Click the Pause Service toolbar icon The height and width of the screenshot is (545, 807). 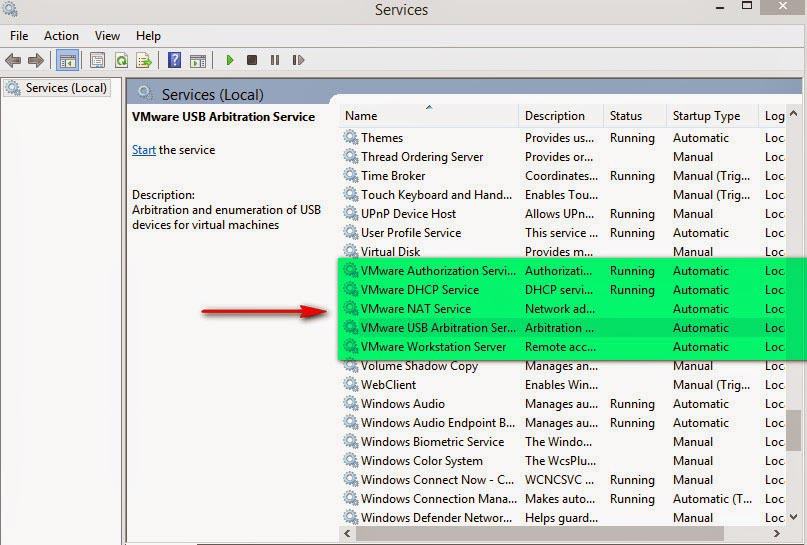pos(275,60)
